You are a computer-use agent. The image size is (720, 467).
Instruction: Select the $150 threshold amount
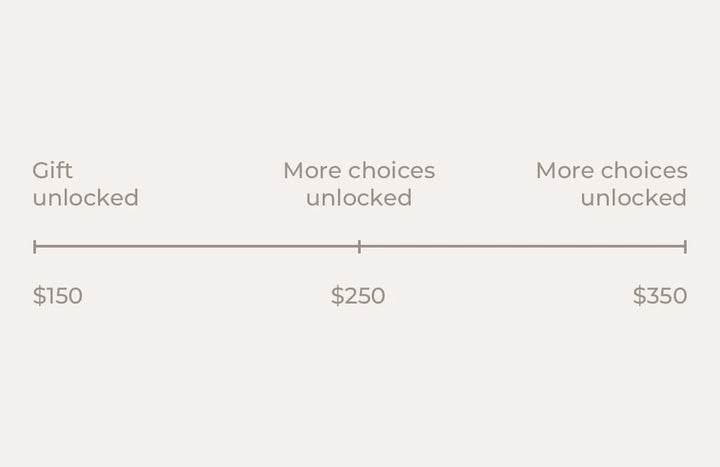[x=58, y=296]
